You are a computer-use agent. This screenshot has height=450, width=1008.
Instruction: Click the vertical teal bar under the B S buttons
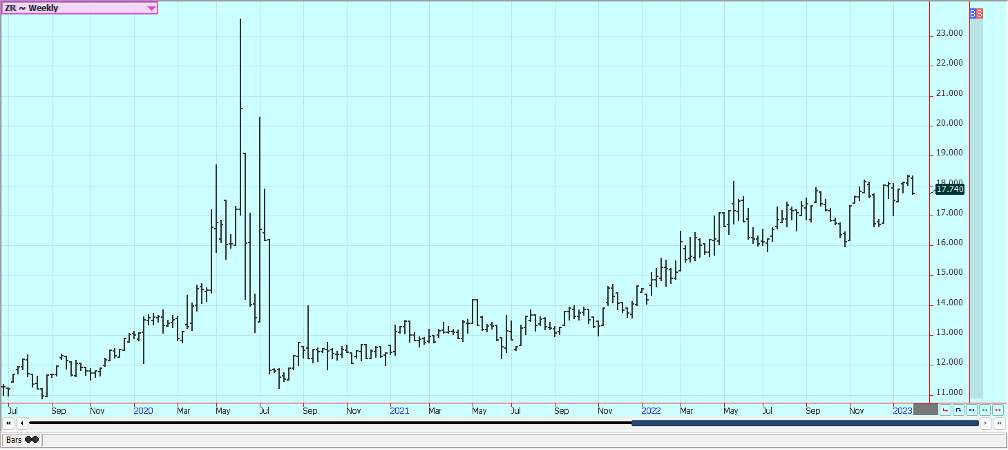click(x=976, y=208)
